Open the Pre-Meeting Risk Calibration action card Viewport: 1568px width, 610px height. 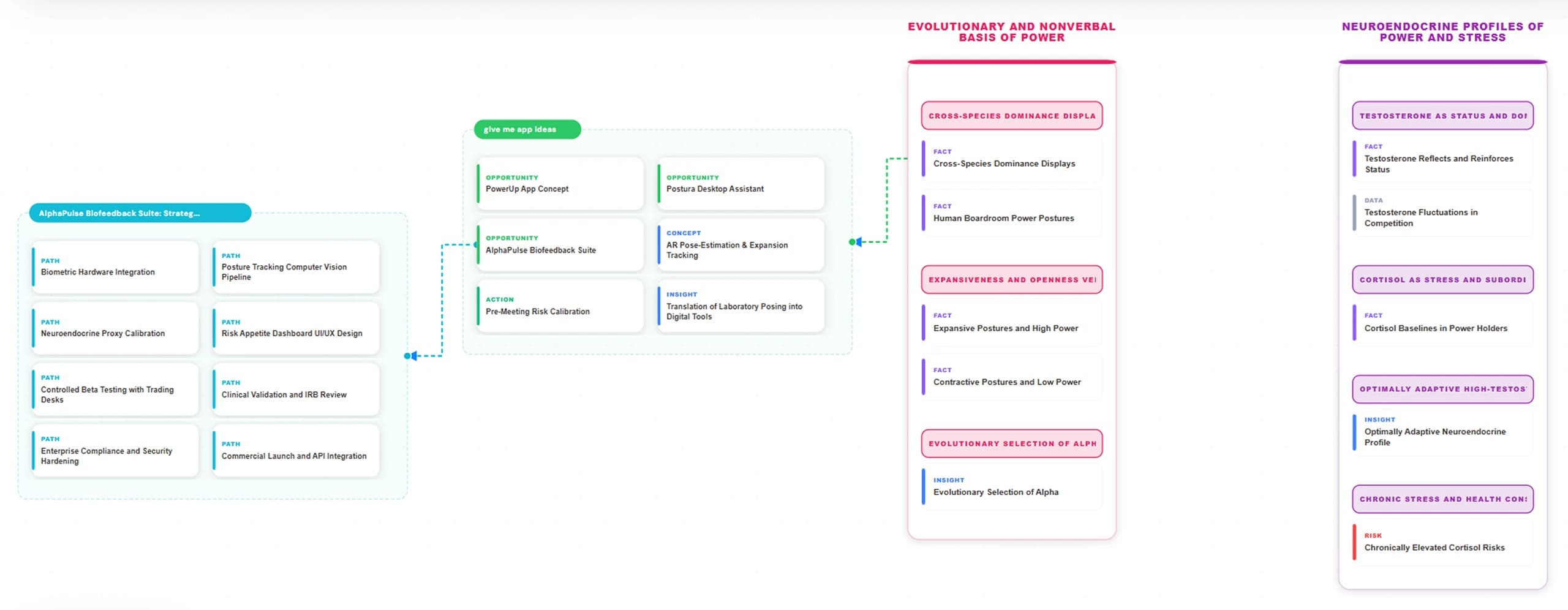tap(560, 306)
